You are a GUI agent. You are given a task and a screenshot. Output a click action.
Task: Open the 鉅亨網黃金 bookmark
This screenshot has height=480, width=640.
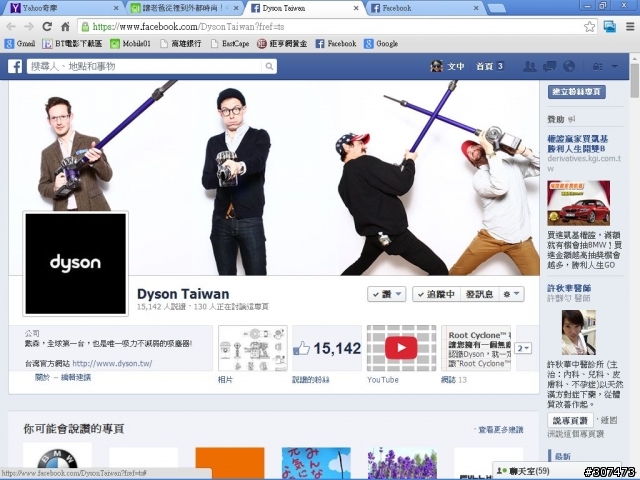pyautogui.click(x=282, y=44)
